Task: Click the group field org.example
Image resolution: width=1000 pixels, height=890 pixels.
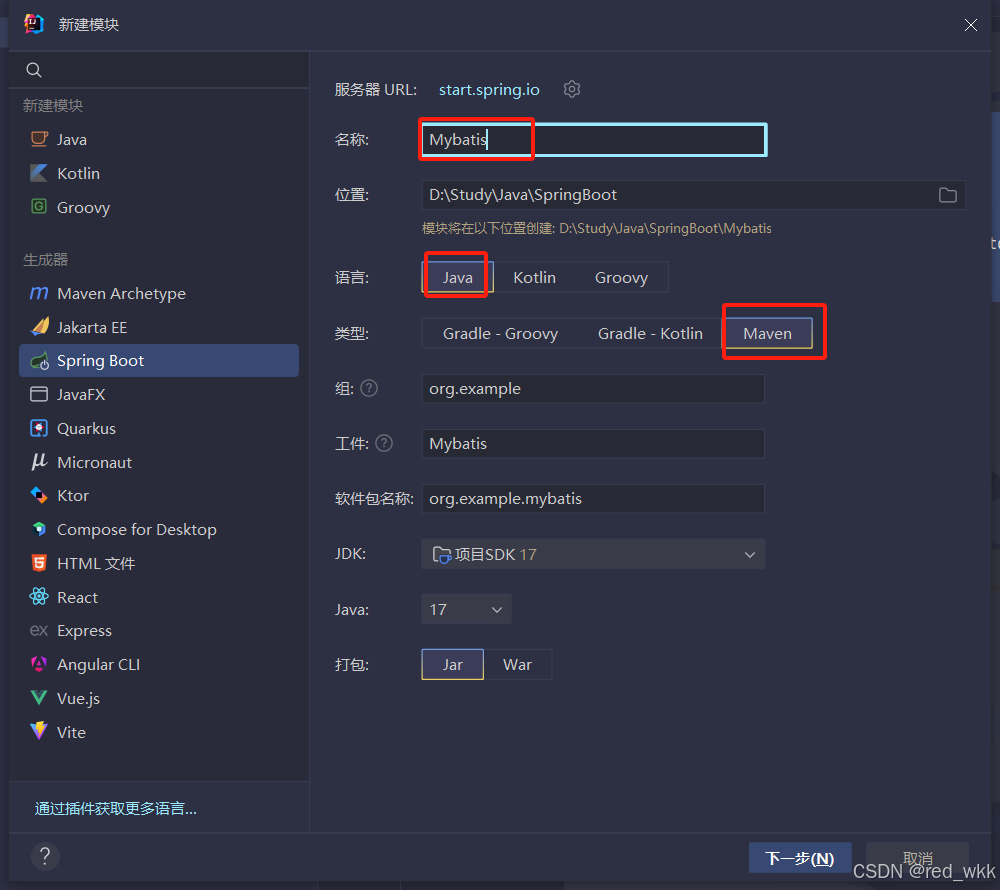Action: pyautogui.click(x=593, y=388)
